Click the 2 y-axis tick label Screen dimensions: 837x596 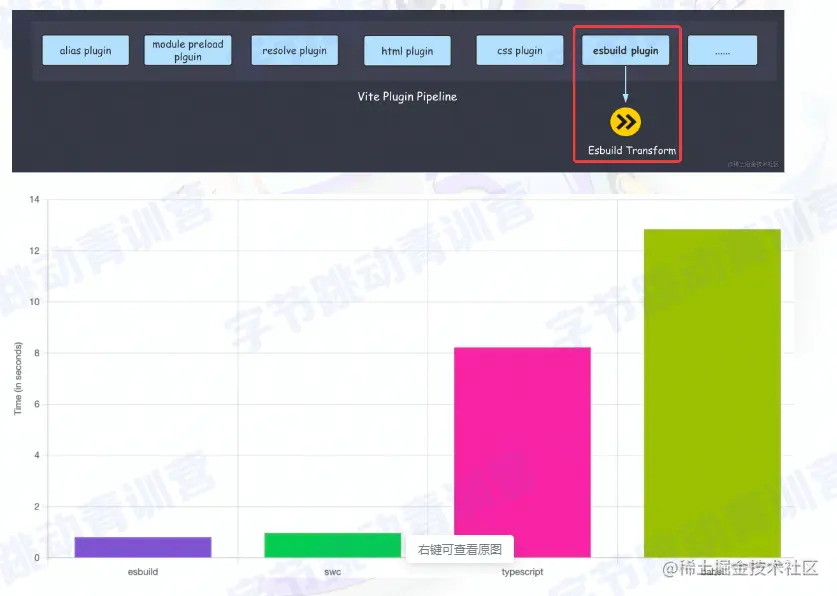point(37,507)
